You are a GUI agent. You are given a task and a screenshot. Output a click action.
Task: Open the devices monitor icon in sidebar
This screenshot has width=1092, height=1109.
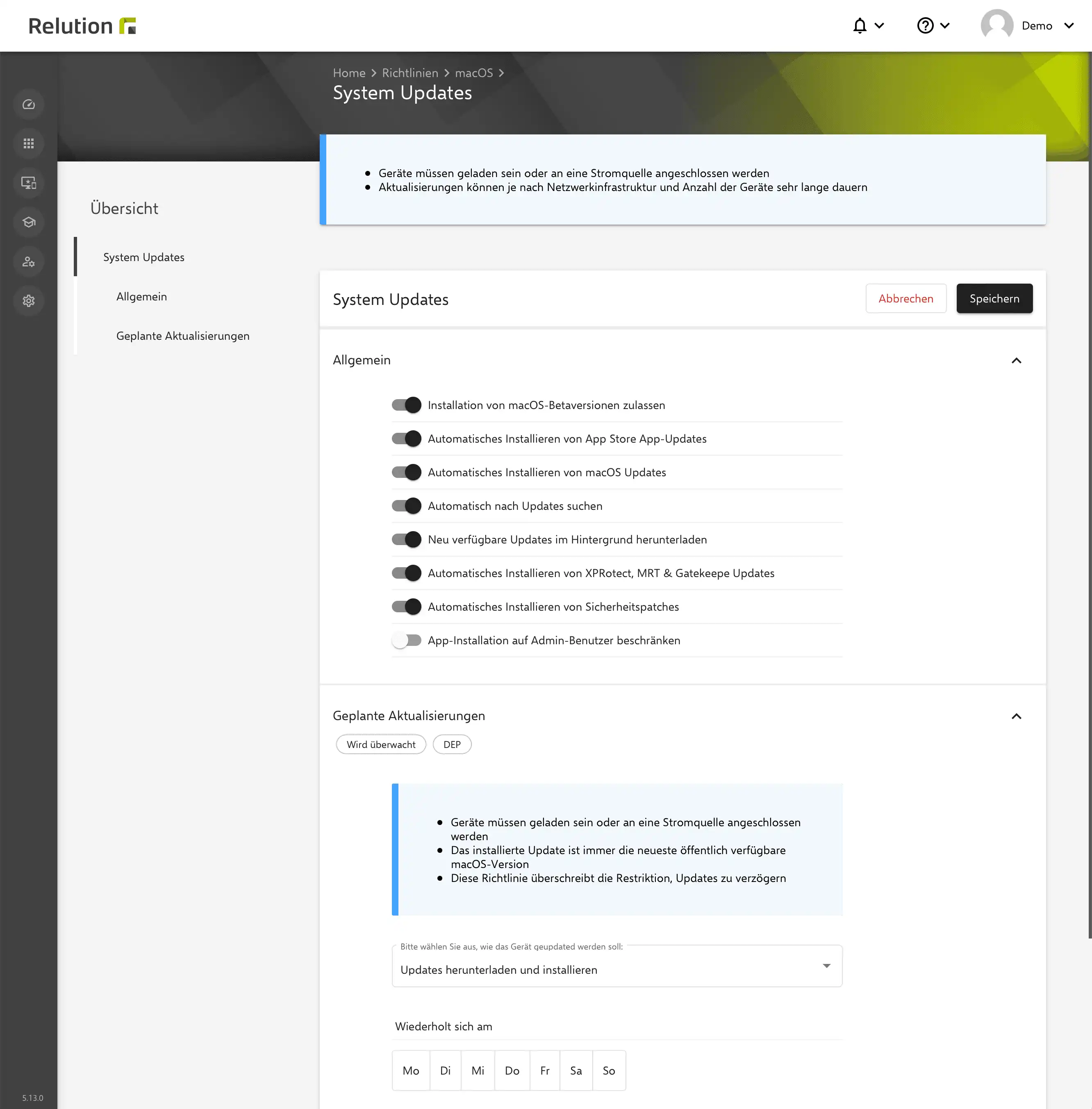point(29,183)
